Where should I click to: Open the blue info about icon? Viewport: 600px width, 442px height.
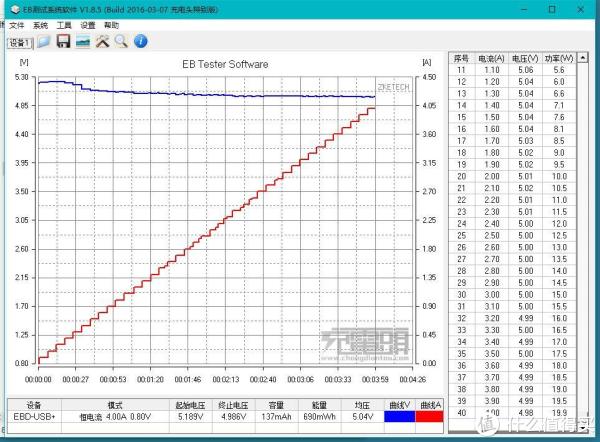point(141,41)
